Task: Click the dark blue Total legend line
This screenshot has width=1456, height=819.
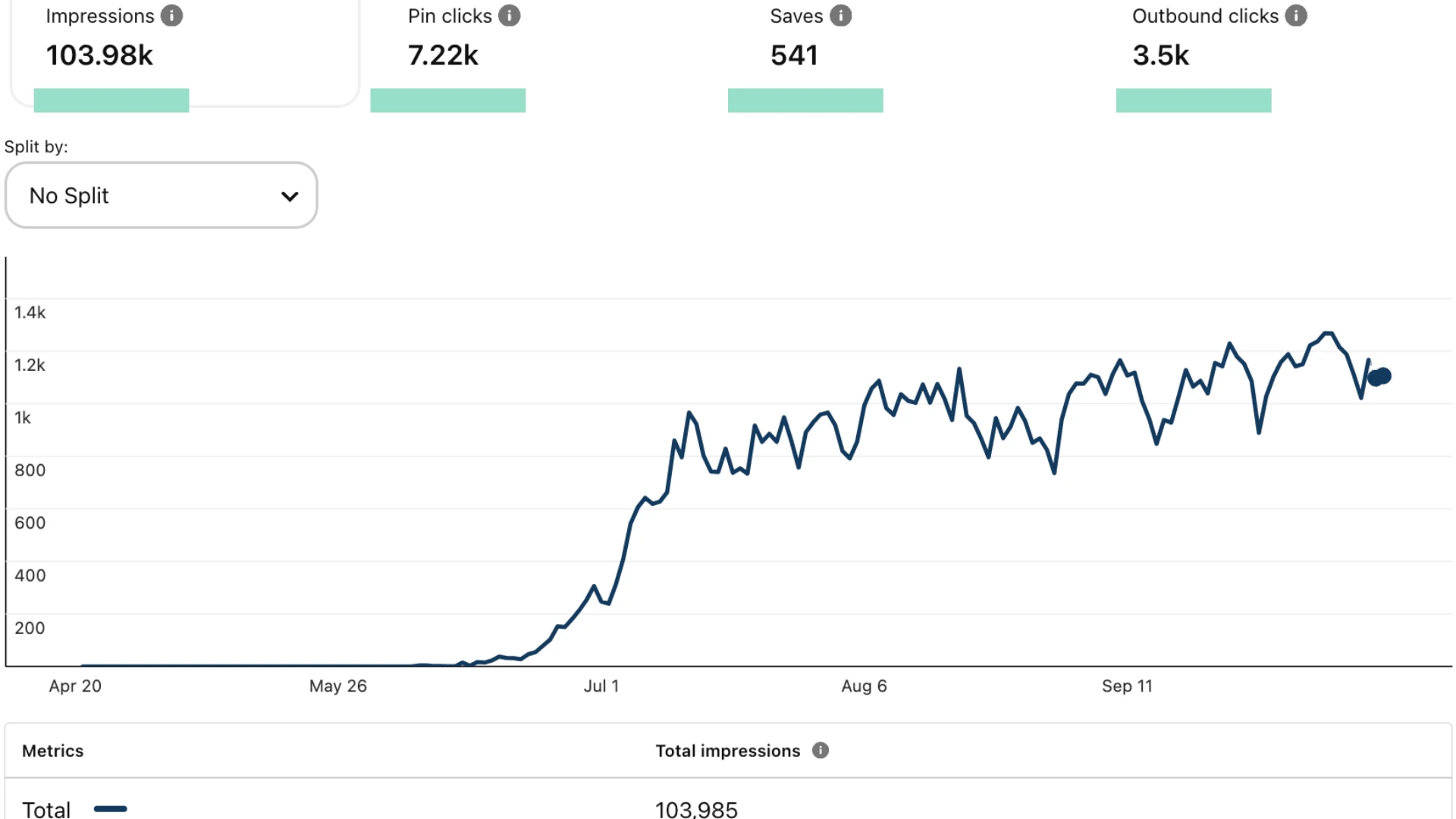Action: pos(111,809)
